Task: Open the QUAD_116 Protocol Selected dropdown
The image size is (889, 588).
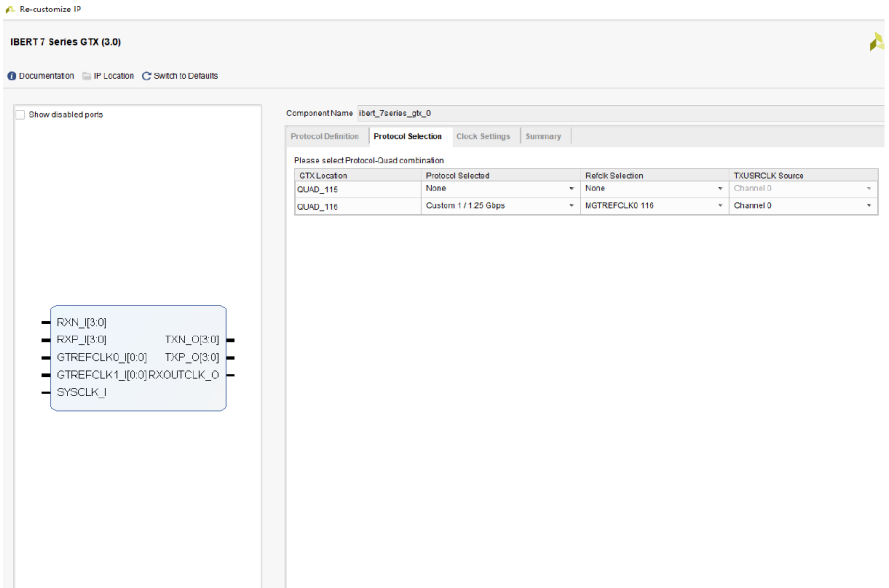Action: 500,206
